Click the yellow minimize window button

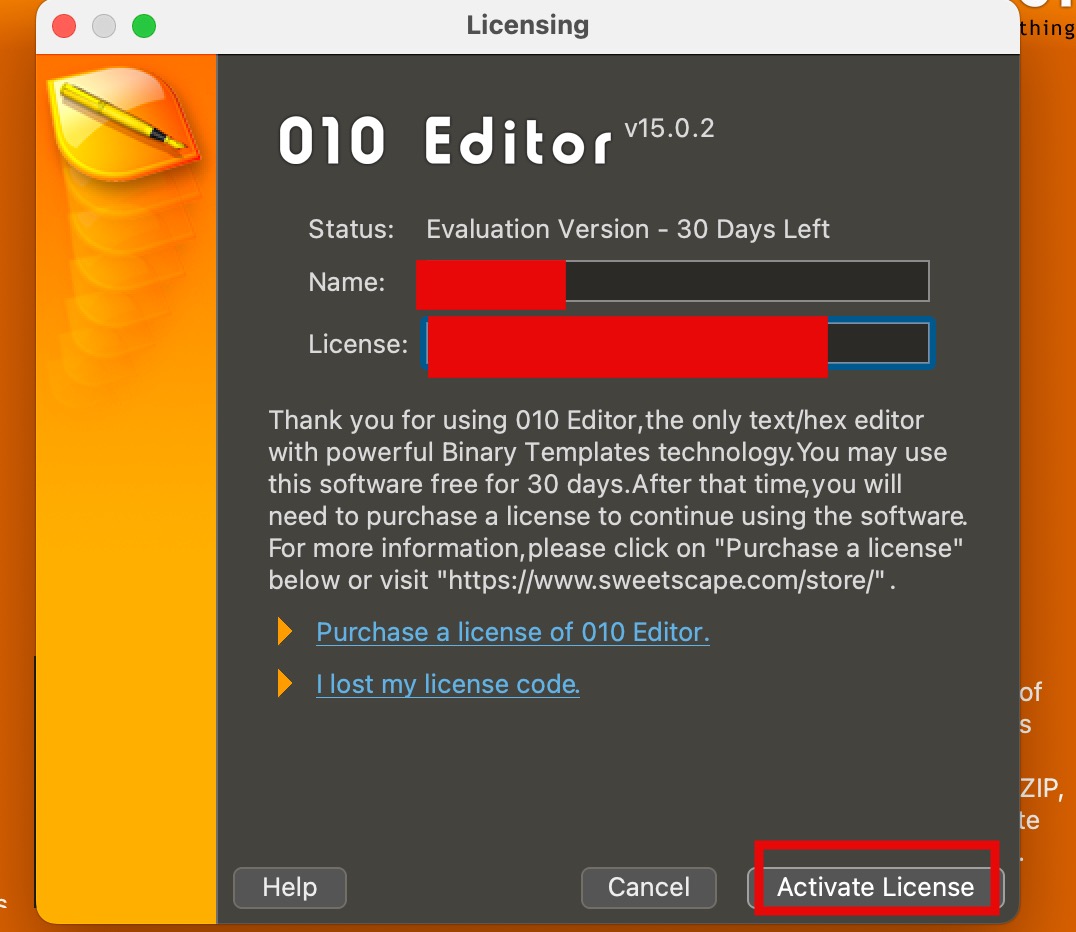pos(104,26)
